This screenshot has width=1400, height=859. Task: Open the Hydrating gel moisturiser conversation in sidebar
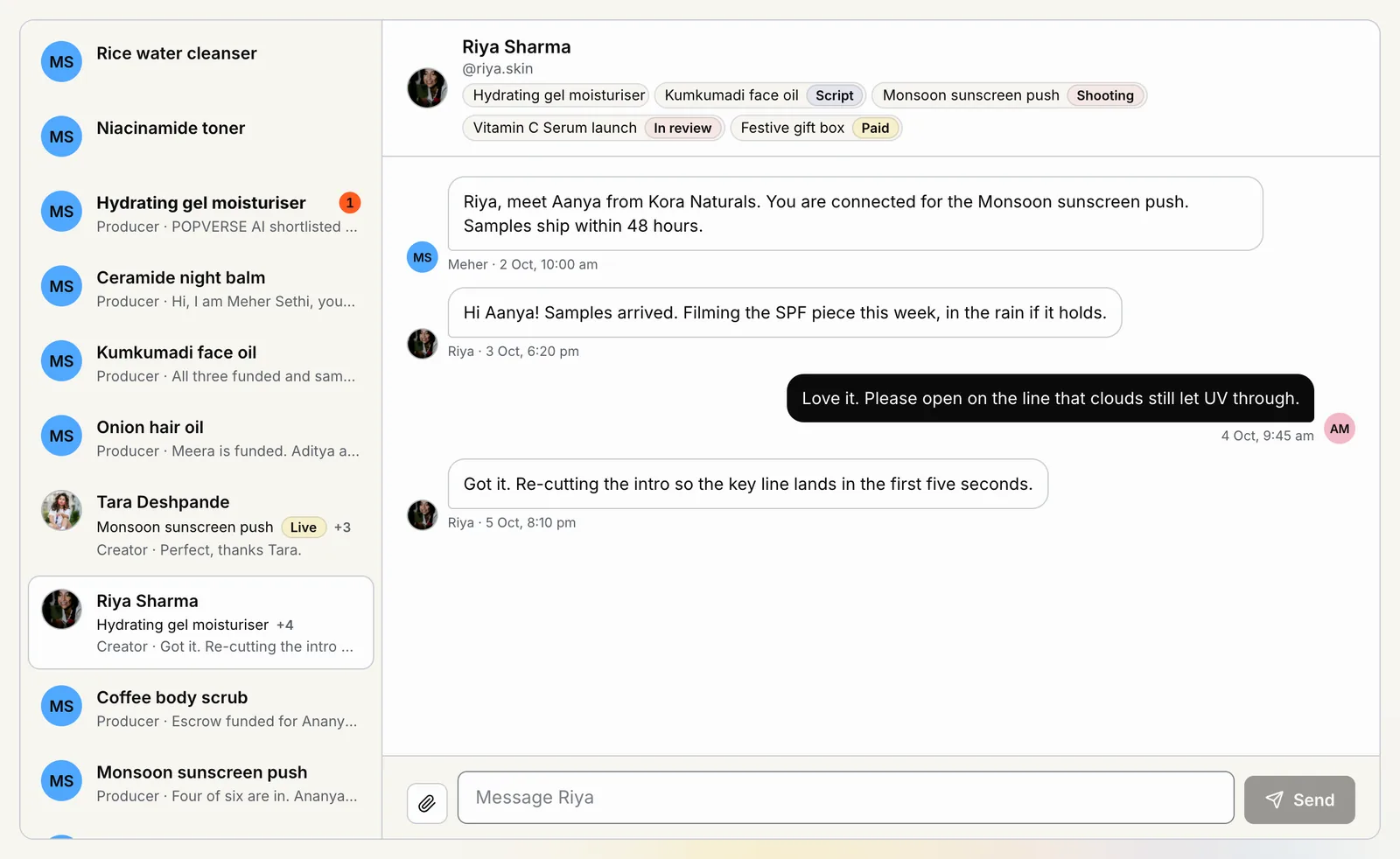201,213
